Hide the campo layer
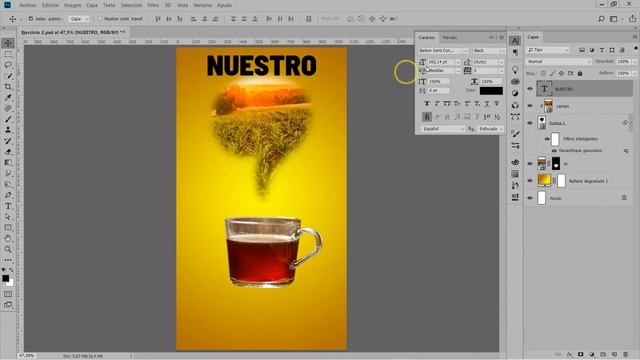Screen dimensions: 640x360 (530, 106)
